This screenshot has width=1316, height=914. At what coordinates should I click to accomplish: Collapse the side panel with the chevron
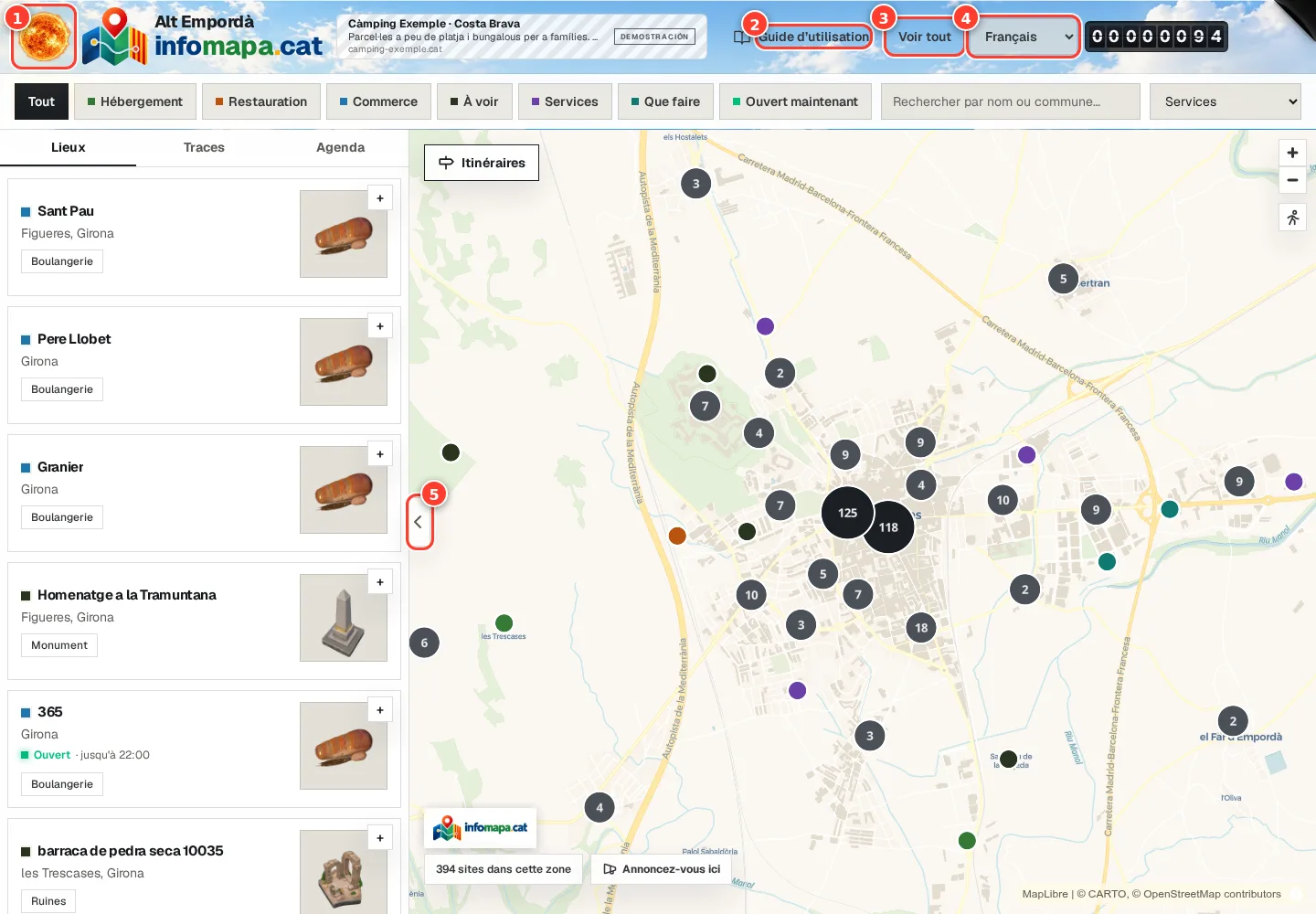[x=419, y=522]
